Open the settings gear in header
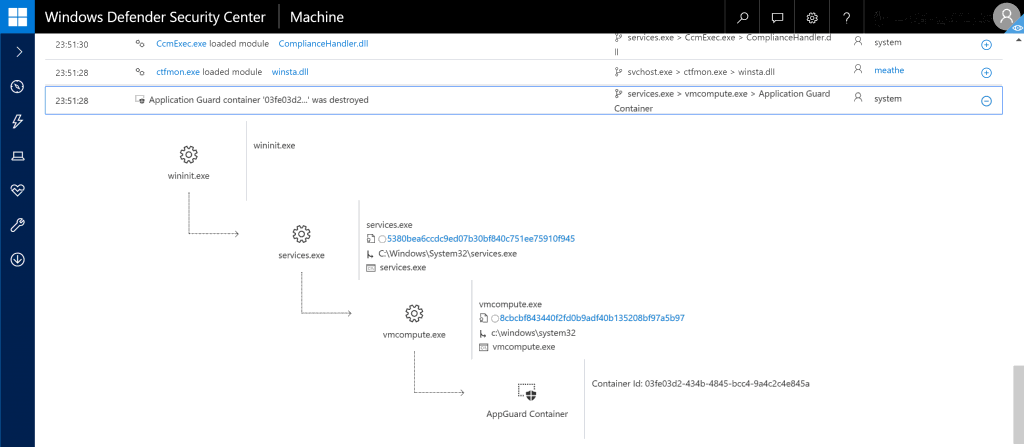The width and height of the screenshot is (1024, 447). click(812, 17)
